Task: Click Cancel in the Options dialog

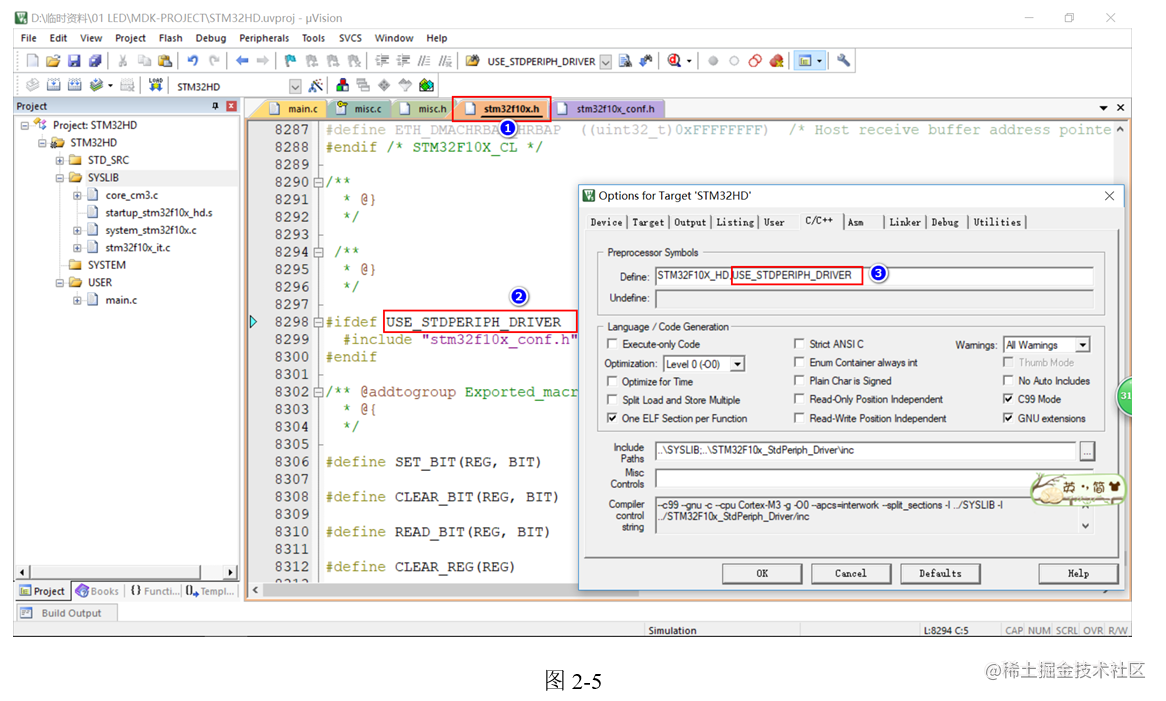Action: pyautogui.click(x=851, y=573)
